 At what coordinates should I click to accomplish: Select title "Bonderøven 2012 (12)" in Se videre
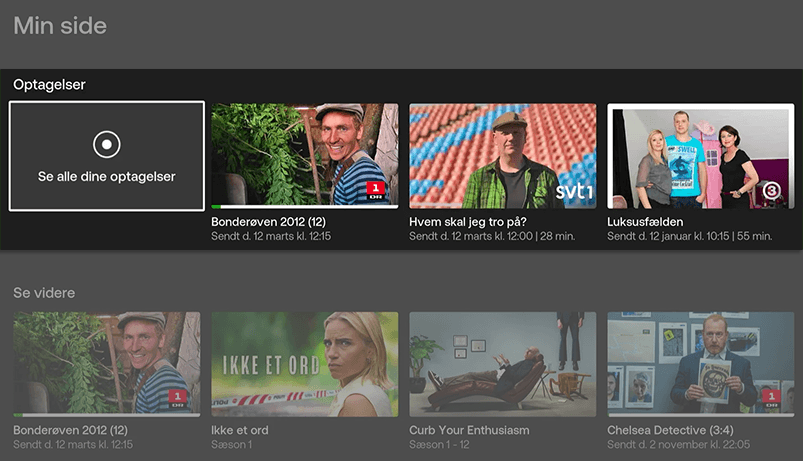tap(70, 430)
